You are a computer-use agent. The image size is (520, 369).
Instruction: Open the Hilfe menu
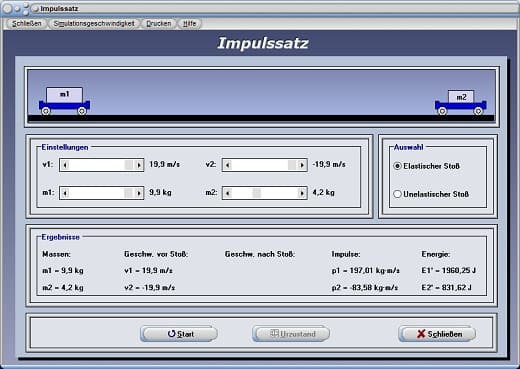click(x=189, y=24)
